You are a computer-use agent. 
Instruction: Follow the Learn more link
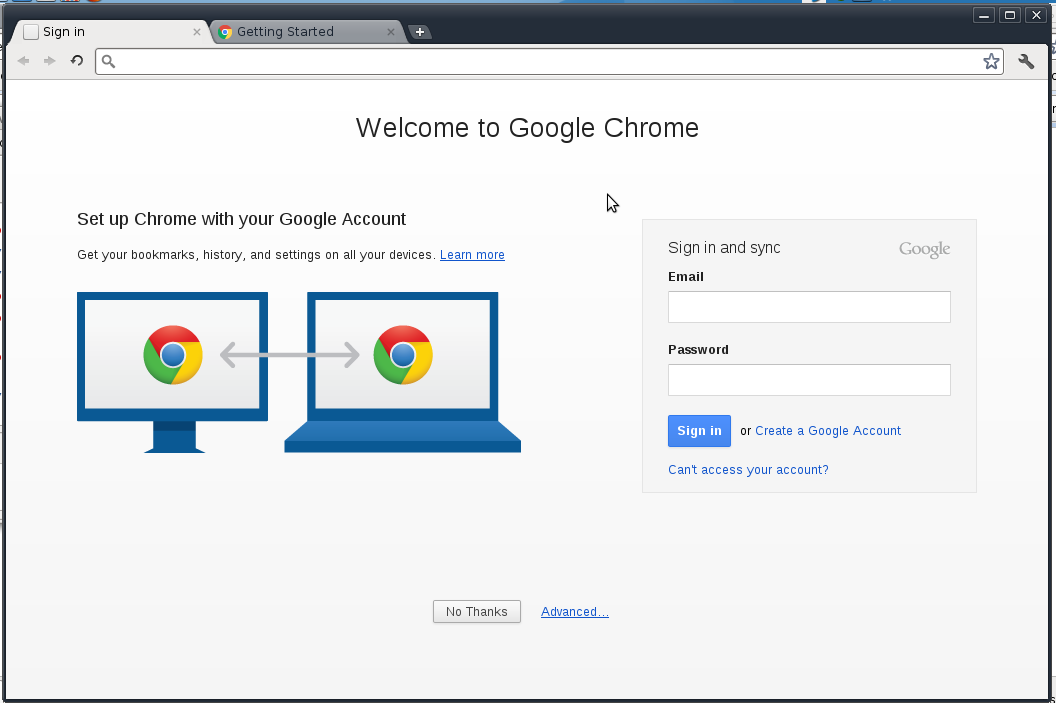point(472,255)
